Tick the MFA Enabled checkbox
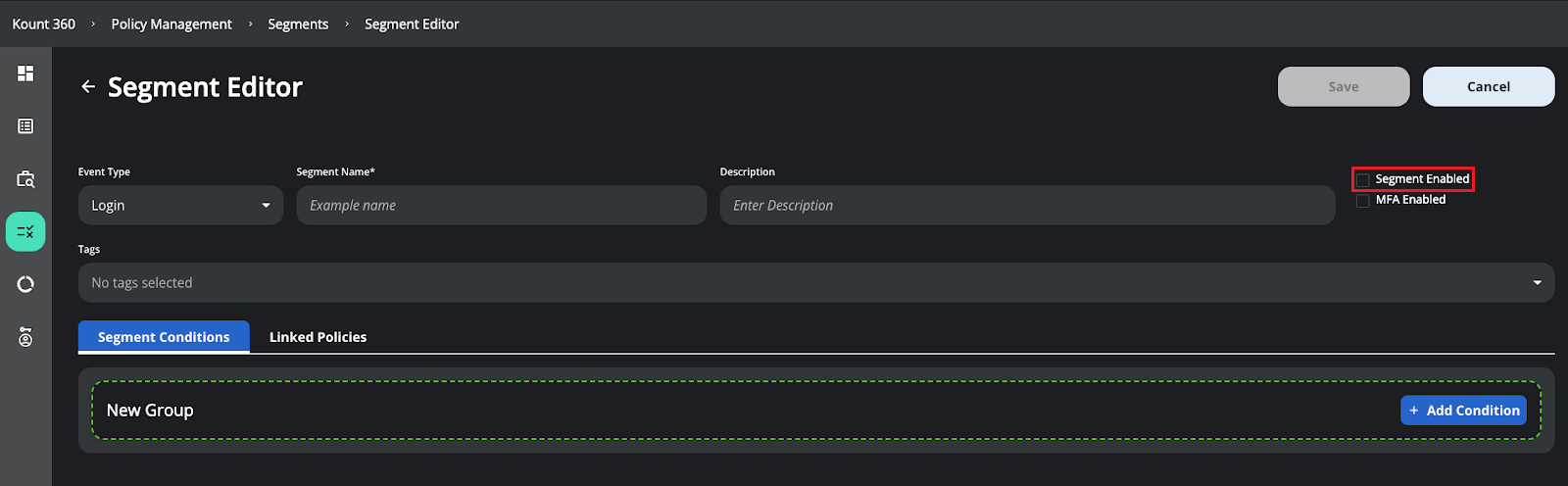The height and width of the screenshot is (486, 1568). [x=1363, y=201]
